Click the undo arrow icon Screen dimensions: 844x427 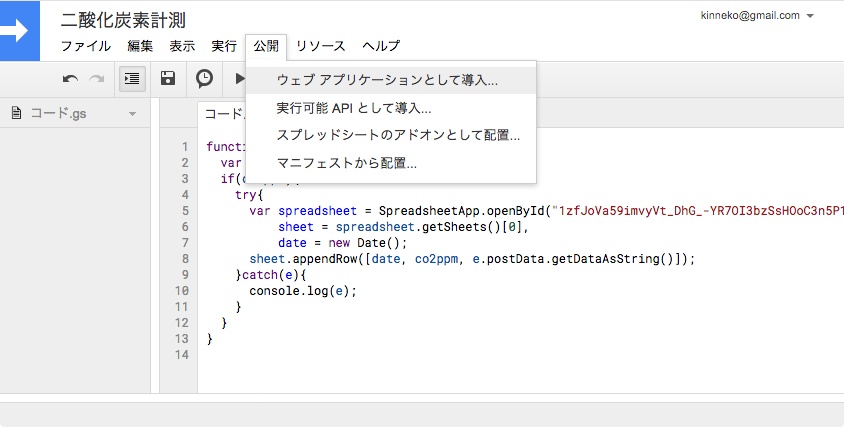click(x=70, y=79)
